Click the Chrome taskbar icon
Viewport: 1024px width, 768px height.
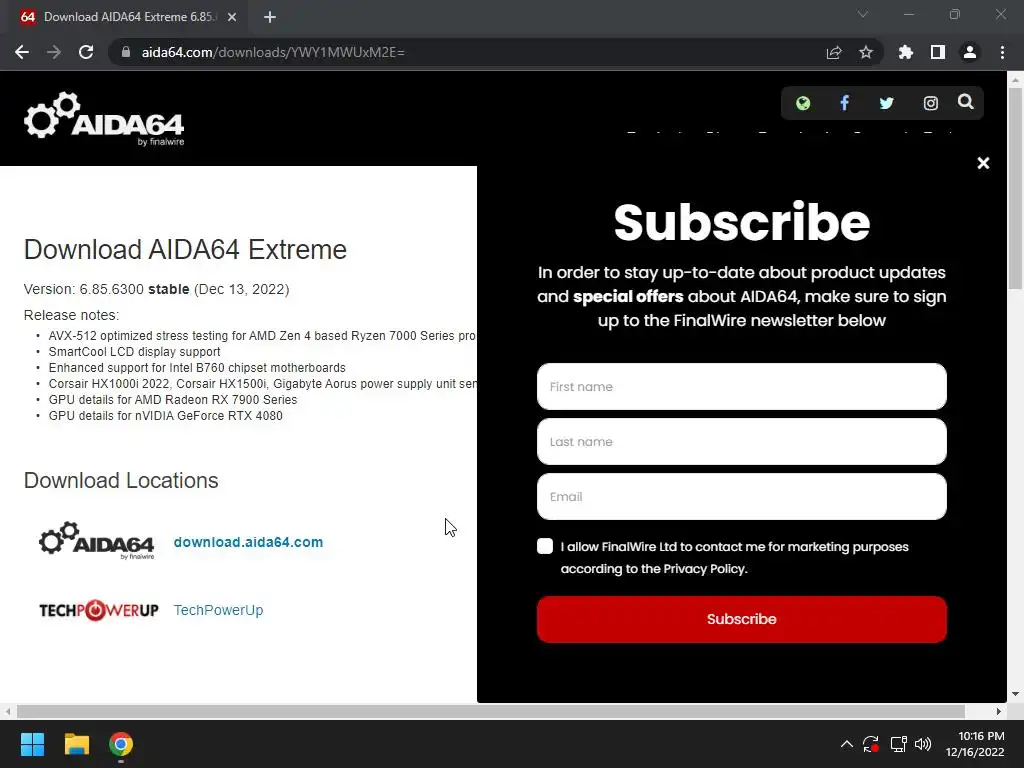[121, 744]
